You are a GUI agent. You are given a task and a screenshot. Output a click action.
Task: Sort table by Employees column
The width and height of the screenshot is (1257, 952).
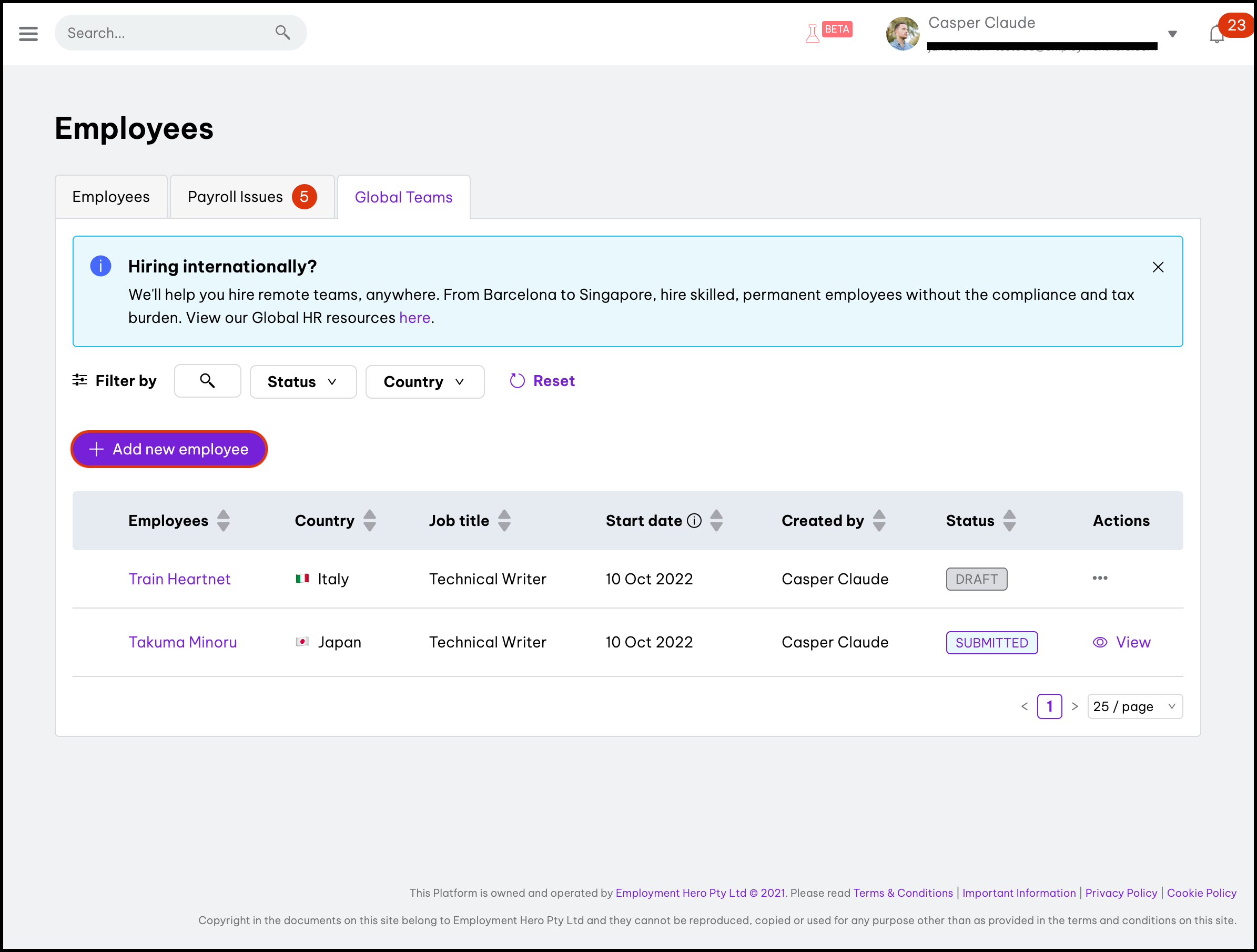click(224, 521)
